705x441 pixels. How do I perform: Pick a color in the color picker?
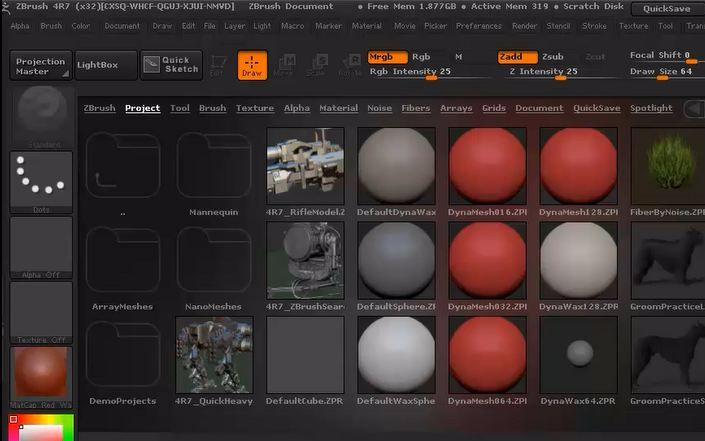[x=41, y=428]
